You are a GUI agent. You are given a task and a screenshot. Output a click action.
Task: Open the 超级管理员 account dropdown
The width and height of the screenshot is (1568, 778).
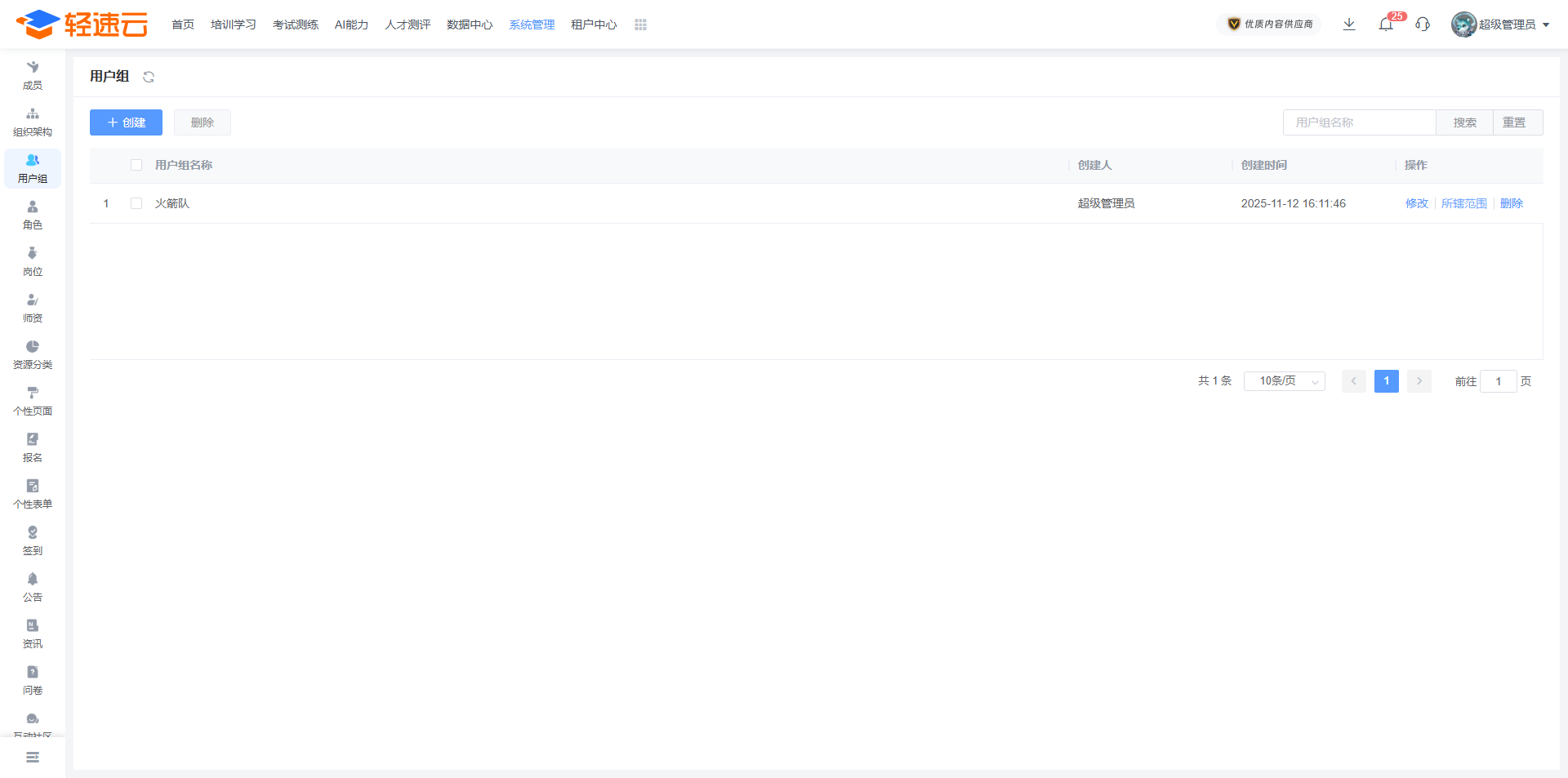[1500, 24]
